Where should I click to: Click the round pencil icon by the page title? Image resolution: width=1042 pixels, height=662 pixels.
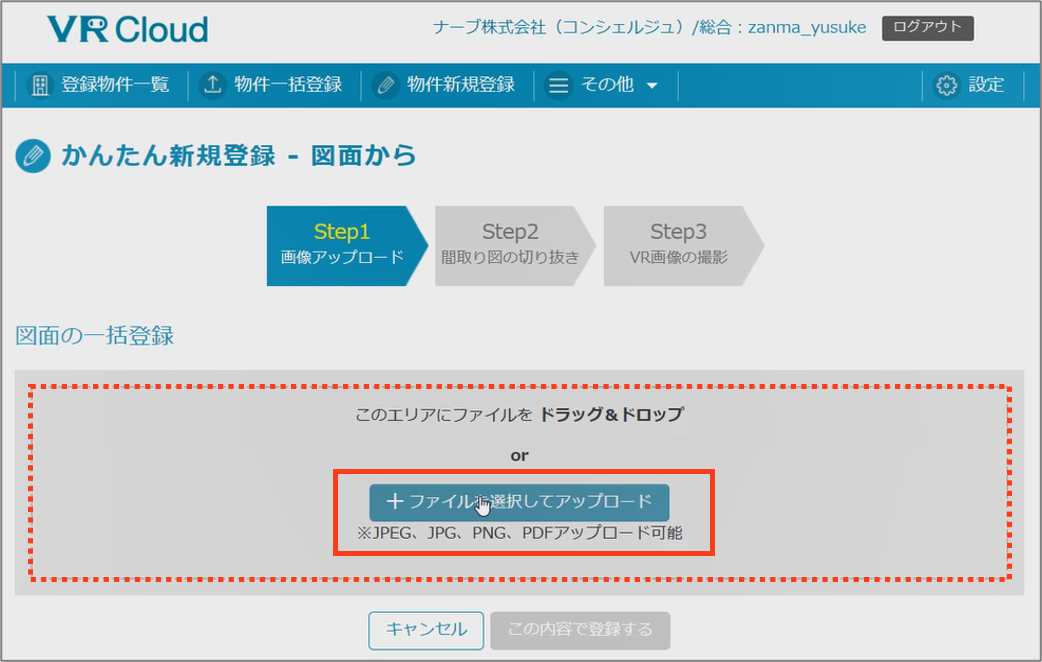pyautogui.click(x=33, y=156)
